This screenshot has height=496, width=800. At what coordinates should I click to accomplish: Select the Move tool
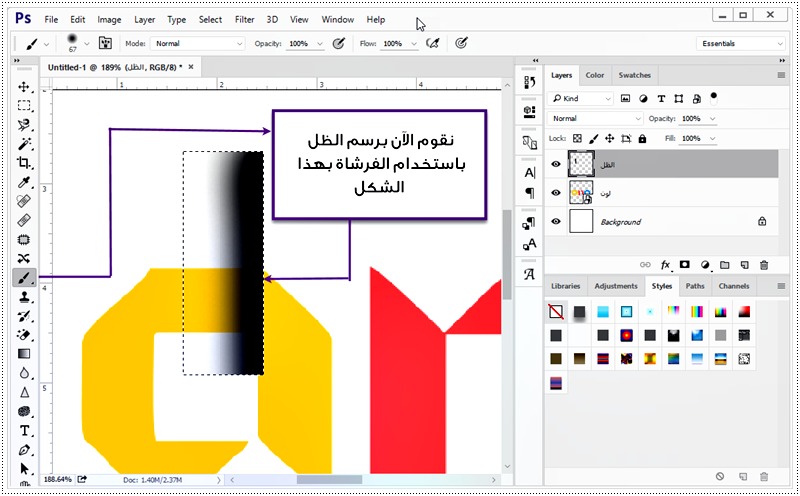[24, 87]
